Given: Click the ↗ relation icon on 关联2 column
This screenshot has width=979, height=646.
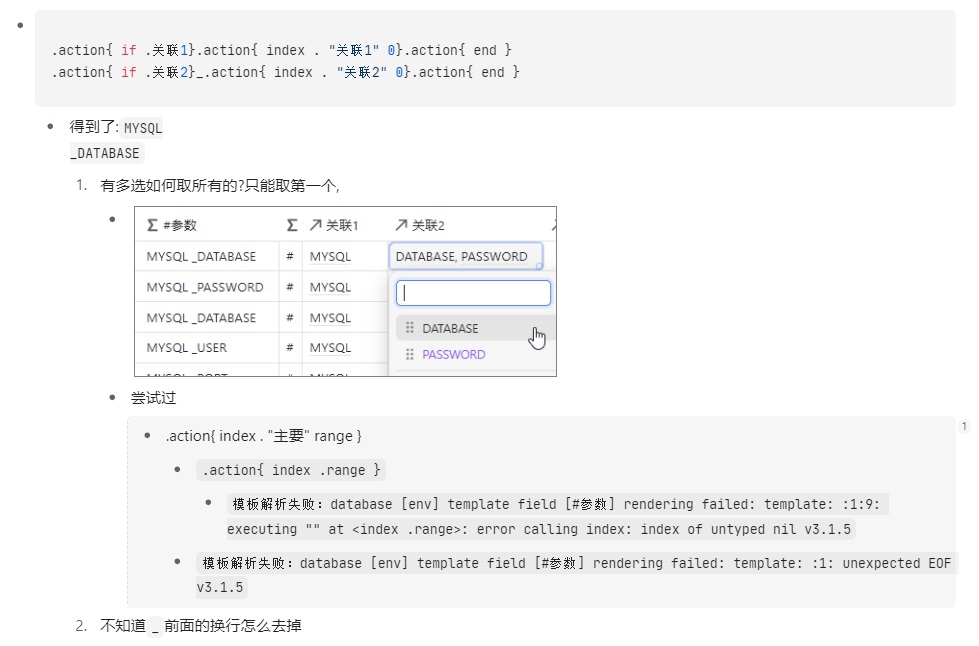Looking at the screenshot, I should tap(399, 222).
